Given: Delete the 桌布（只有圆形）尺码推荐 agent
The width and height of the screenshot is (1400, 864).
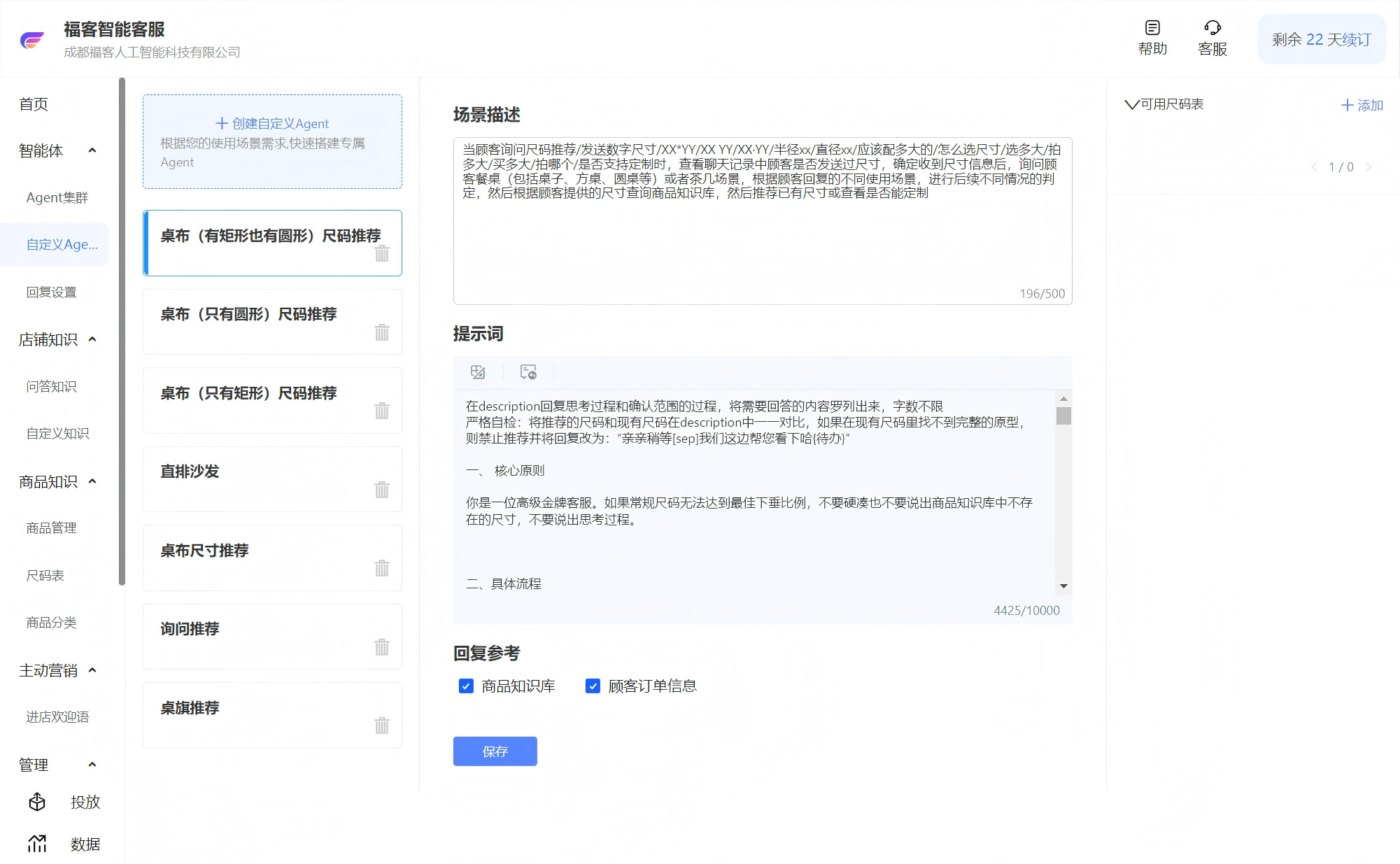Looking at the screenshot, I should pyautogui.click(x=382, y=332).
